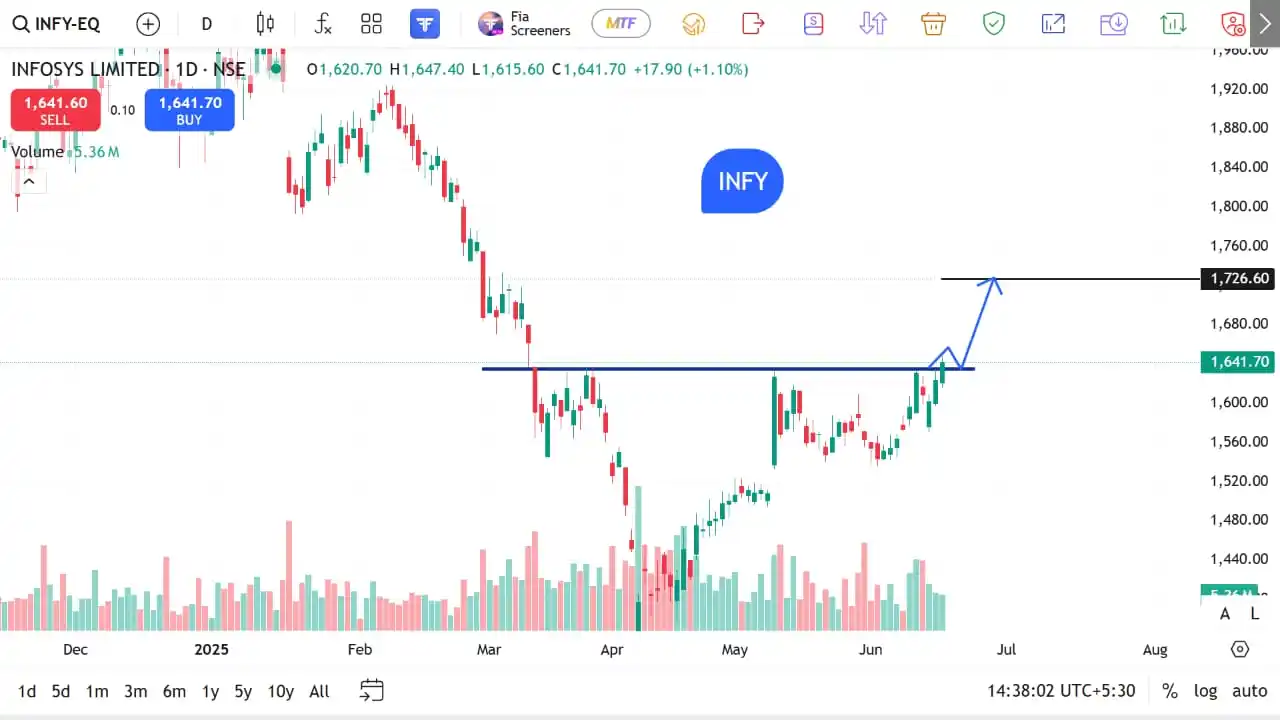1280x720 pixels.
Task: Collapse the legend with the caret
Action: pos(29,181)
